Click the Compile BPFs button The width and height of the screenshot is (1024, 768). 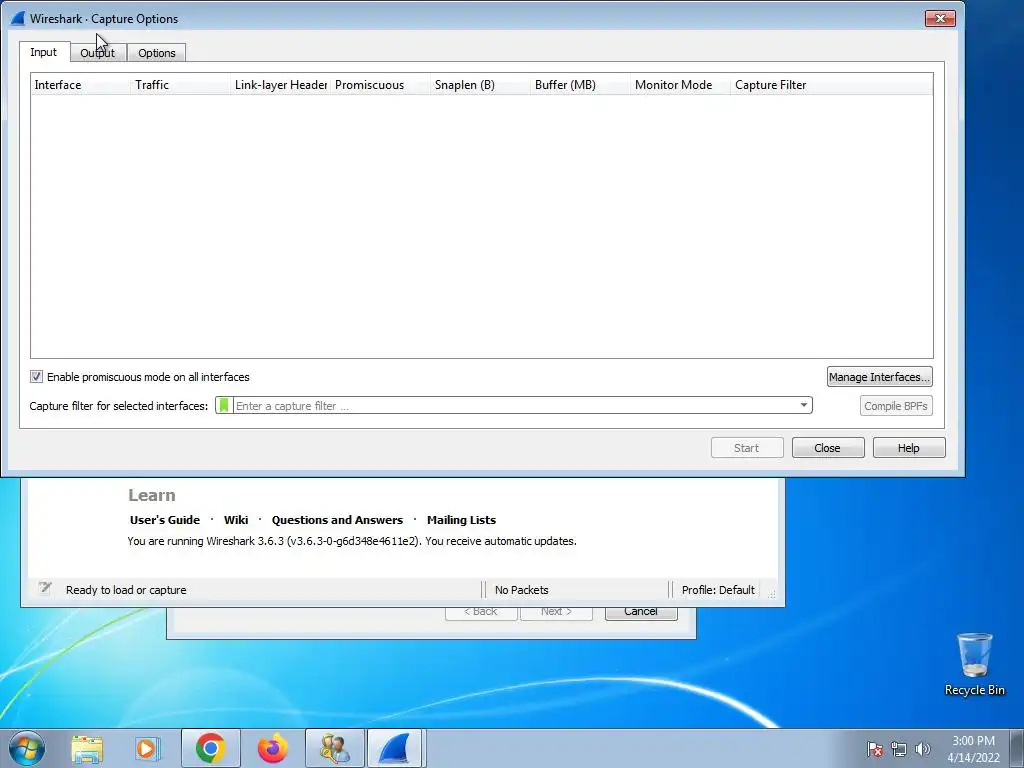[x=895, y=406]
